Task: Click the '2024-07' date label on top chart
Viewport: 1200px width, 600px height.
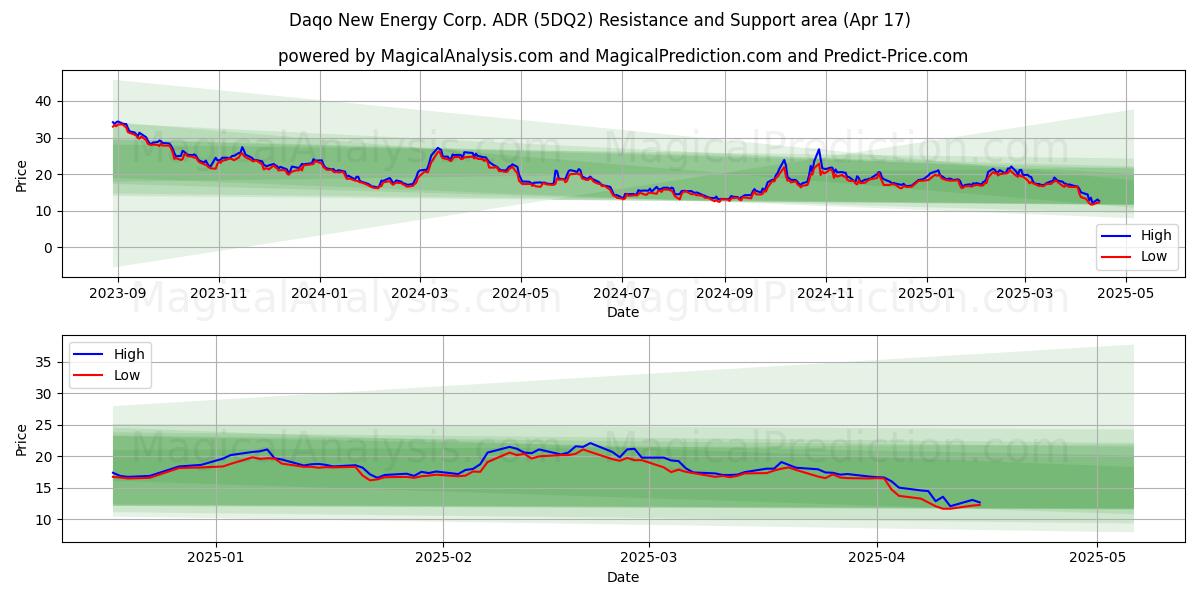Action: click(x=622, y=294)
